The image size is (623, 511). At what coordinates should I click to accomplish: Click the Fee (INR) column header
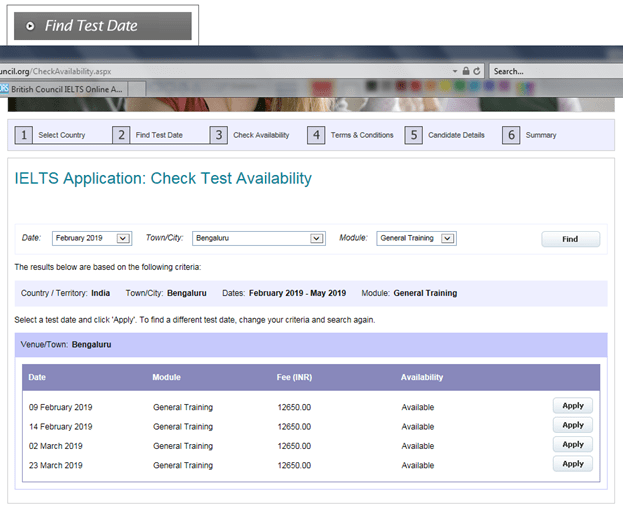[x=294, y=377]
